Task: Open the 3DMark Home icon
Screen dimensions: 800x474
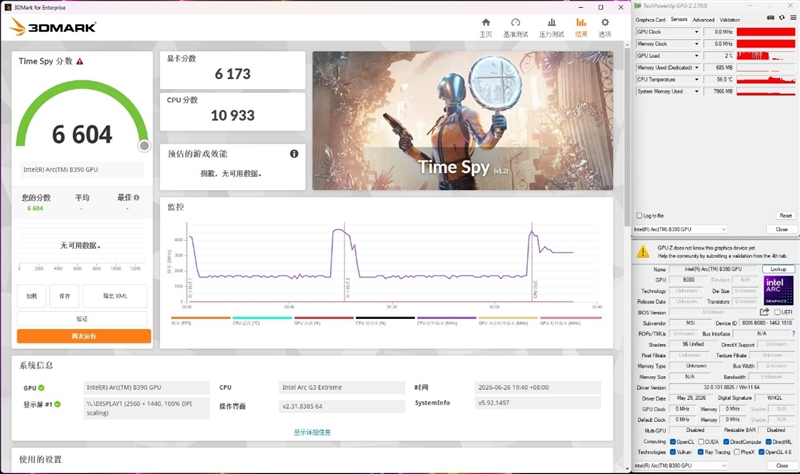Action: pos(486,22)
